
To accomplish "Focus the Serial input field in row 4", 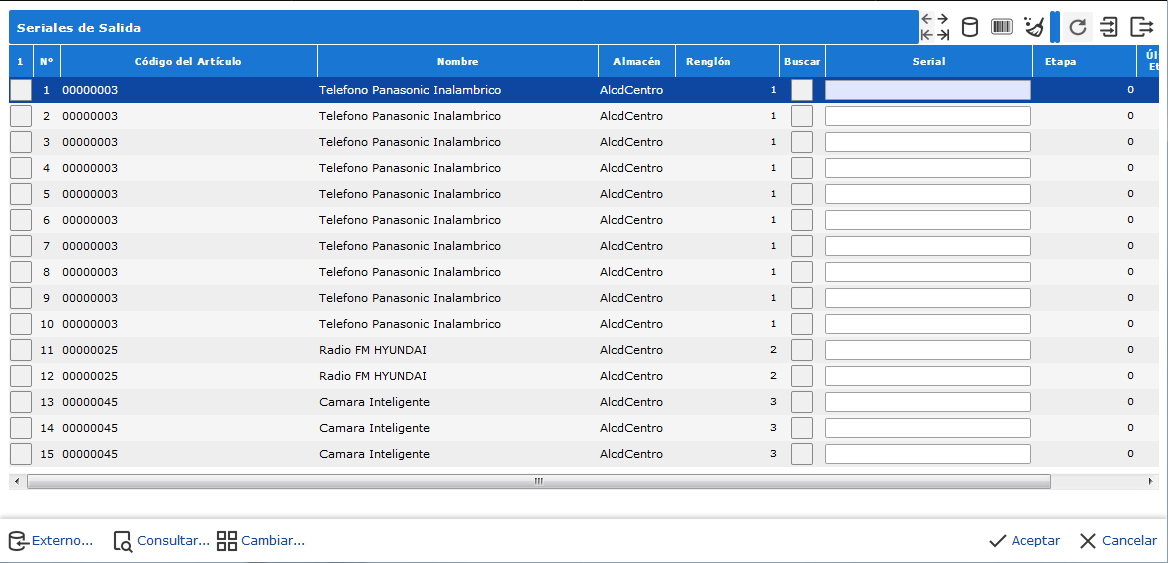I will pos(927,168).
